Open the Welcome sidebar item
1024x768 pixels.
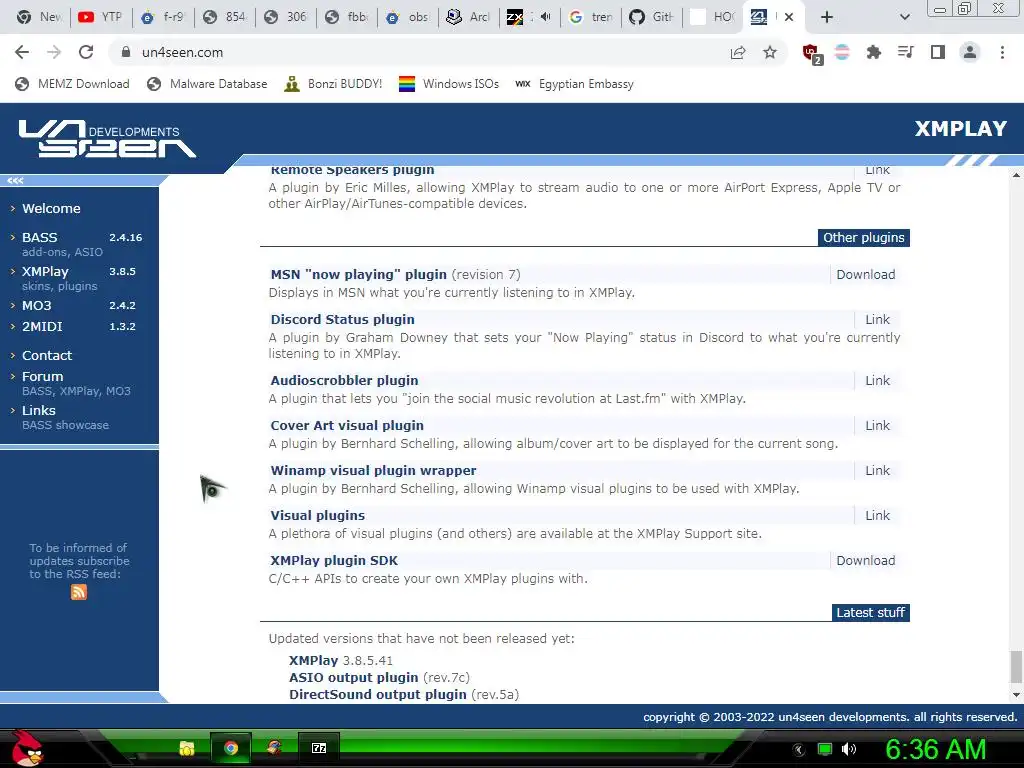(51, 208)
